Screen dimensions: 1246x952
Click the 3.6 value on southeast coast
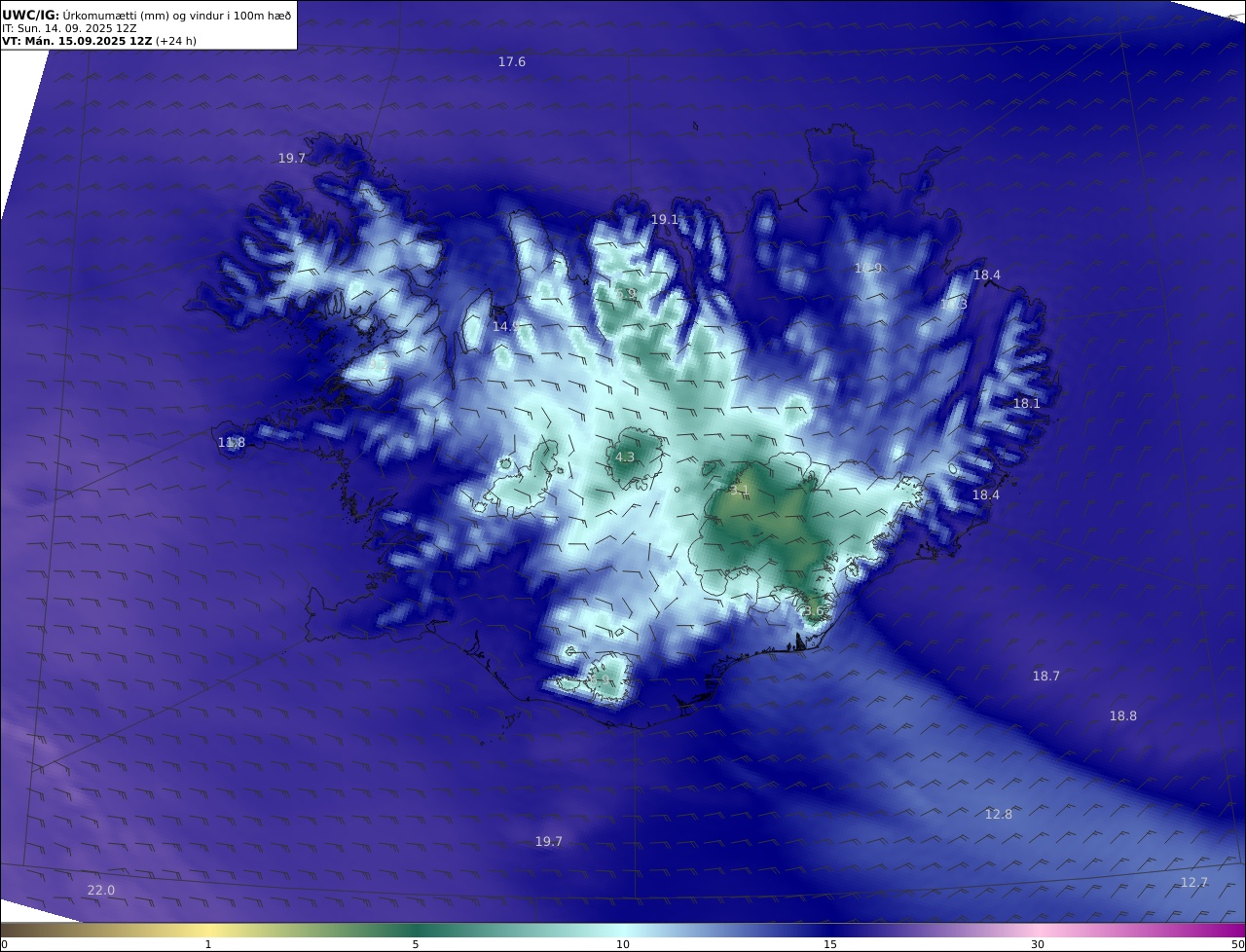click(x=814, y=610)
